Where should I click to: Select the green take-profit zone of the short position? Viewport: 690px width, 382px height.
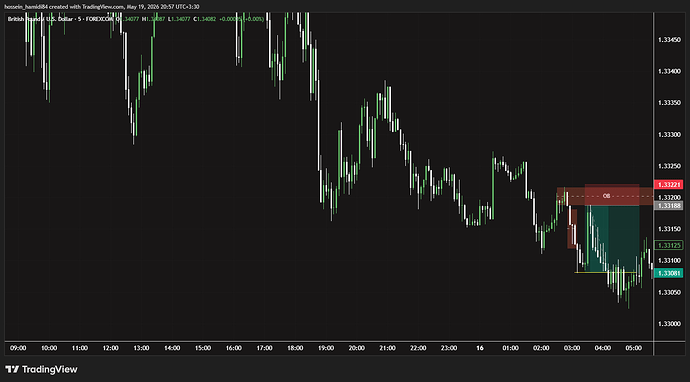click(x=612, y=238)
